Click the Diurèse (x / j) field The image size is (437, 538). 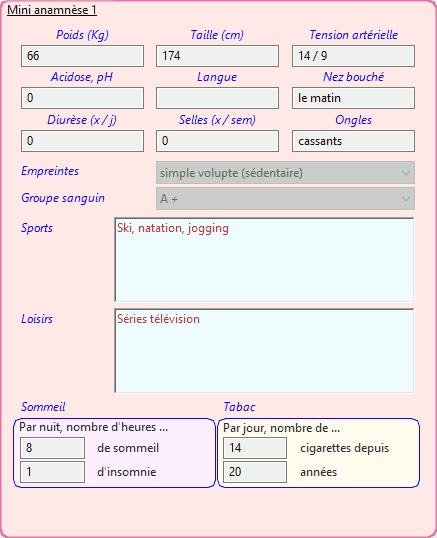click(x=82, y=141)
